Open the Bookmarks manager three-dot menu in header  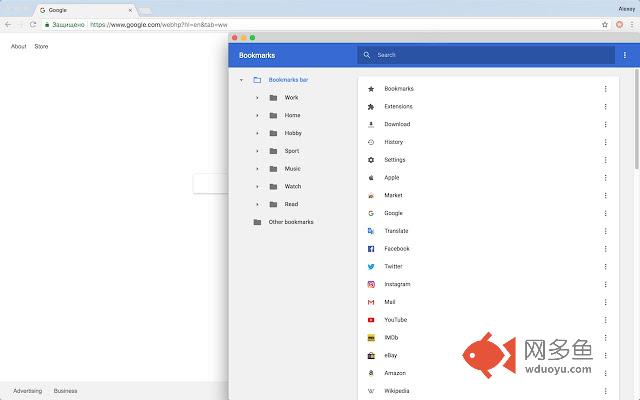(624, 55)
